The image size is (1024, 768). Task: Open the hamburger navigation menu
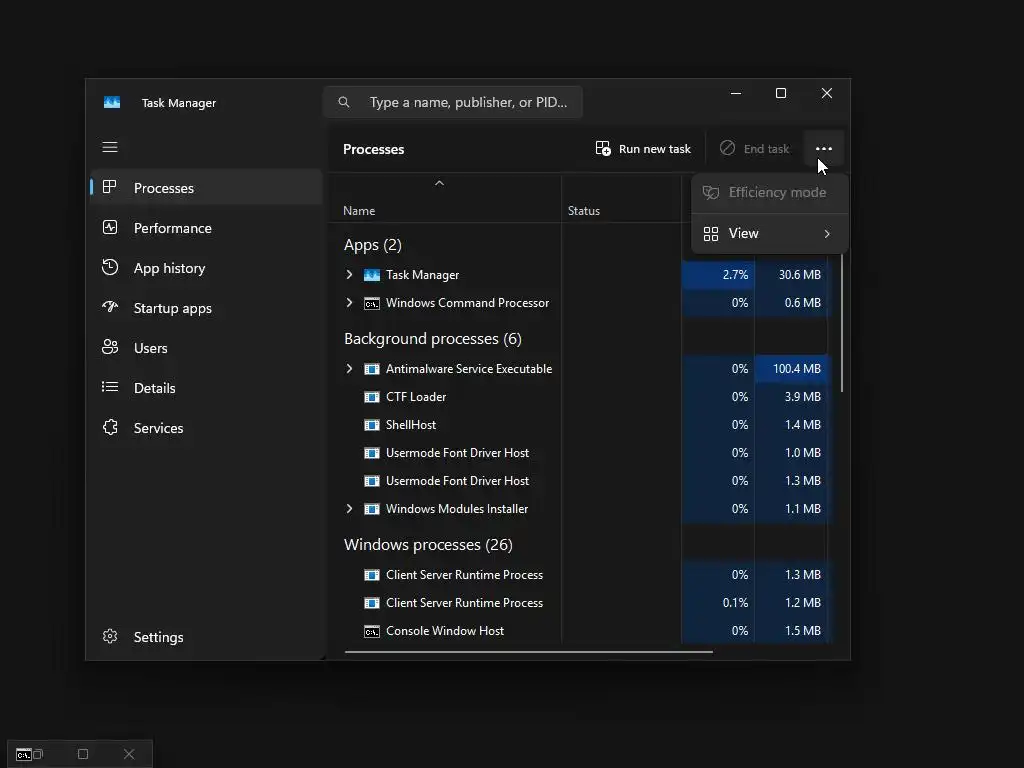(x=110, y=148)
